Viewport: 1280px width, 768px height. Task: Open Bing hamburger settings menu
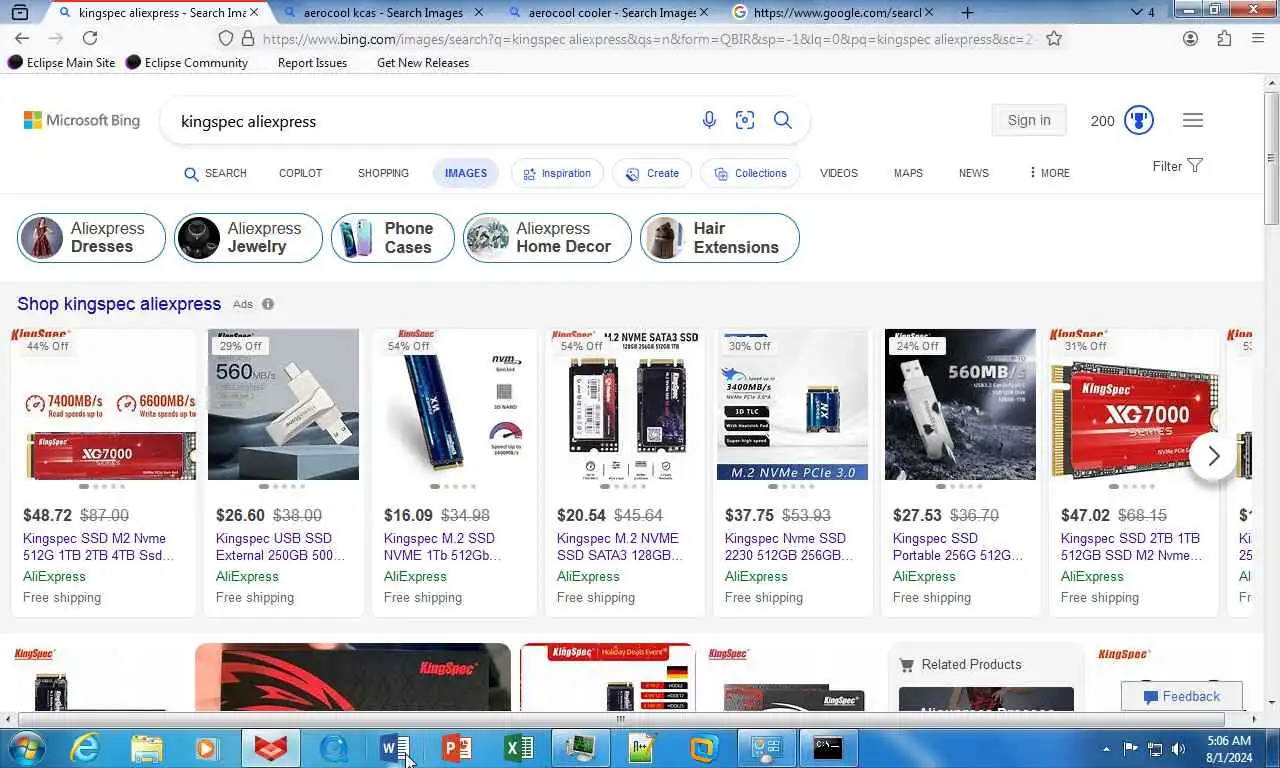click(1193, 120)
